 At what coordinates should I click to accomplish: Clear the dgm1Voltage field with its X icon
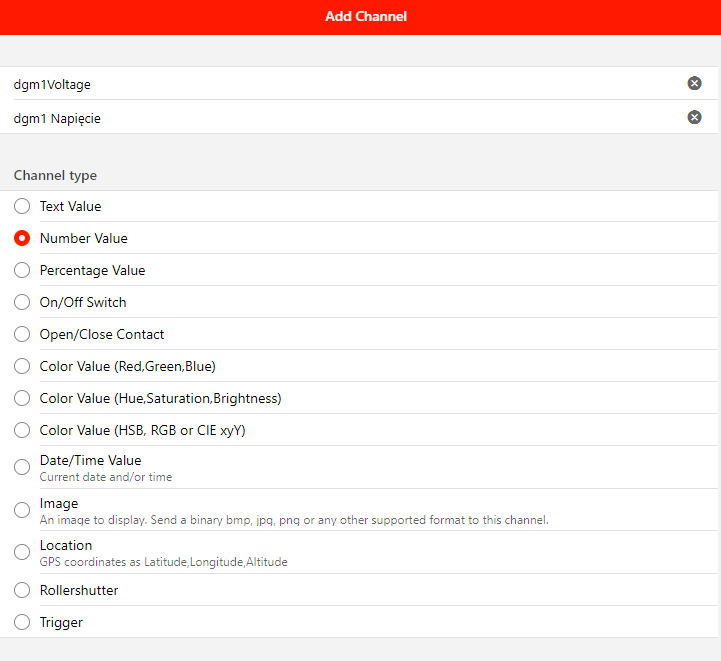[x=694, y=83]
